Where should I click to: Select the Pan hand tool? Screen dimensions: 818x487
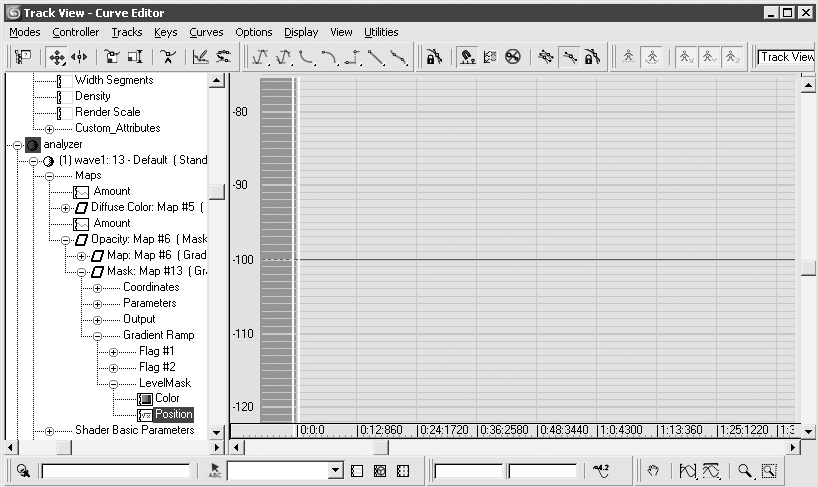[653, 471]
